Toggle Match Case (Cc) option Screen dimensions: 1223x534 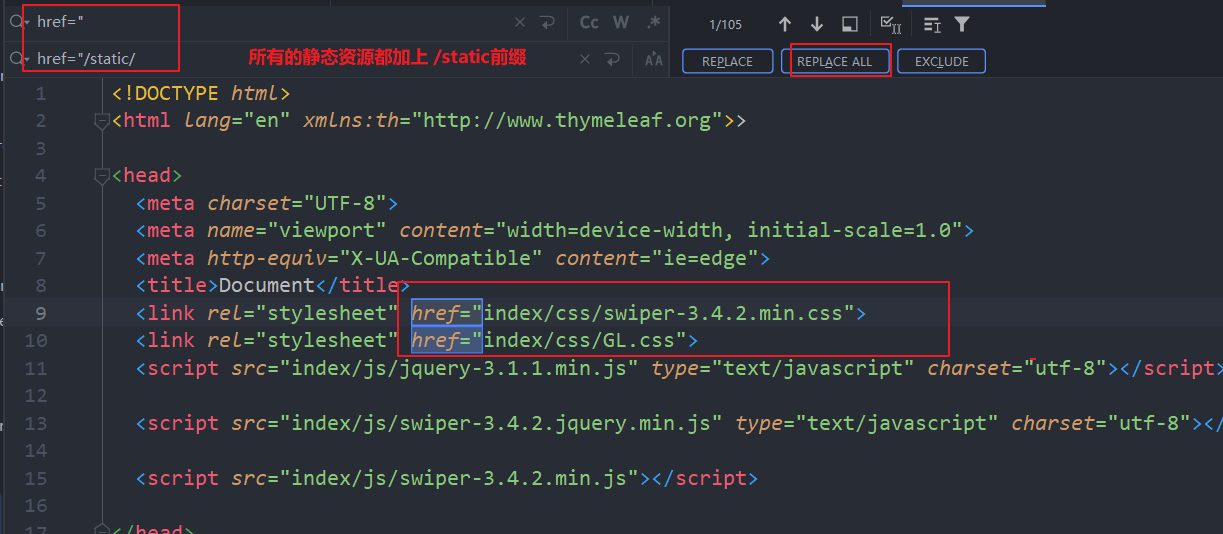point(590,22)
